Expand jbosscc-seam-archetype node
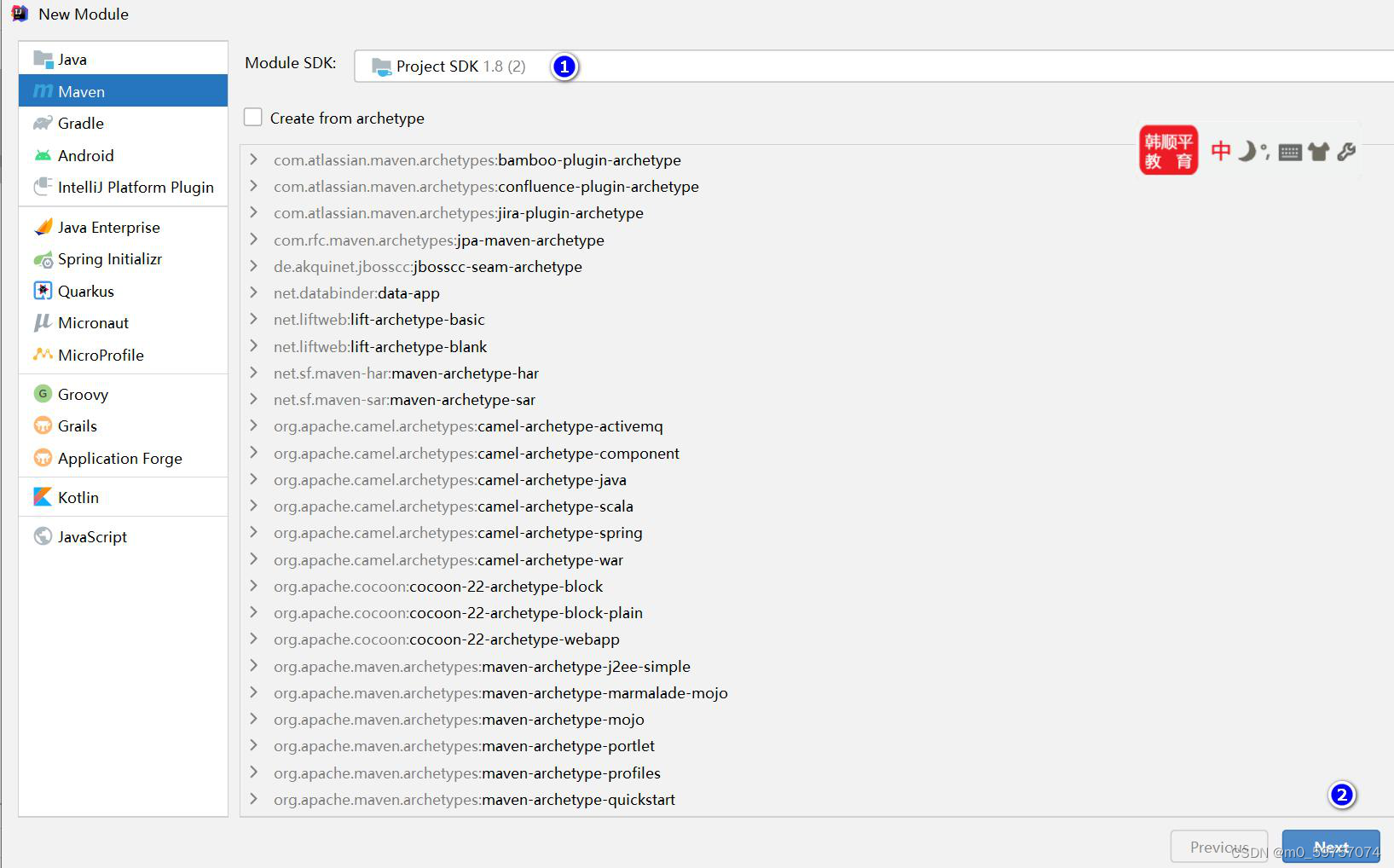The width and height of the screenshot is (1394, 868). 254,266
